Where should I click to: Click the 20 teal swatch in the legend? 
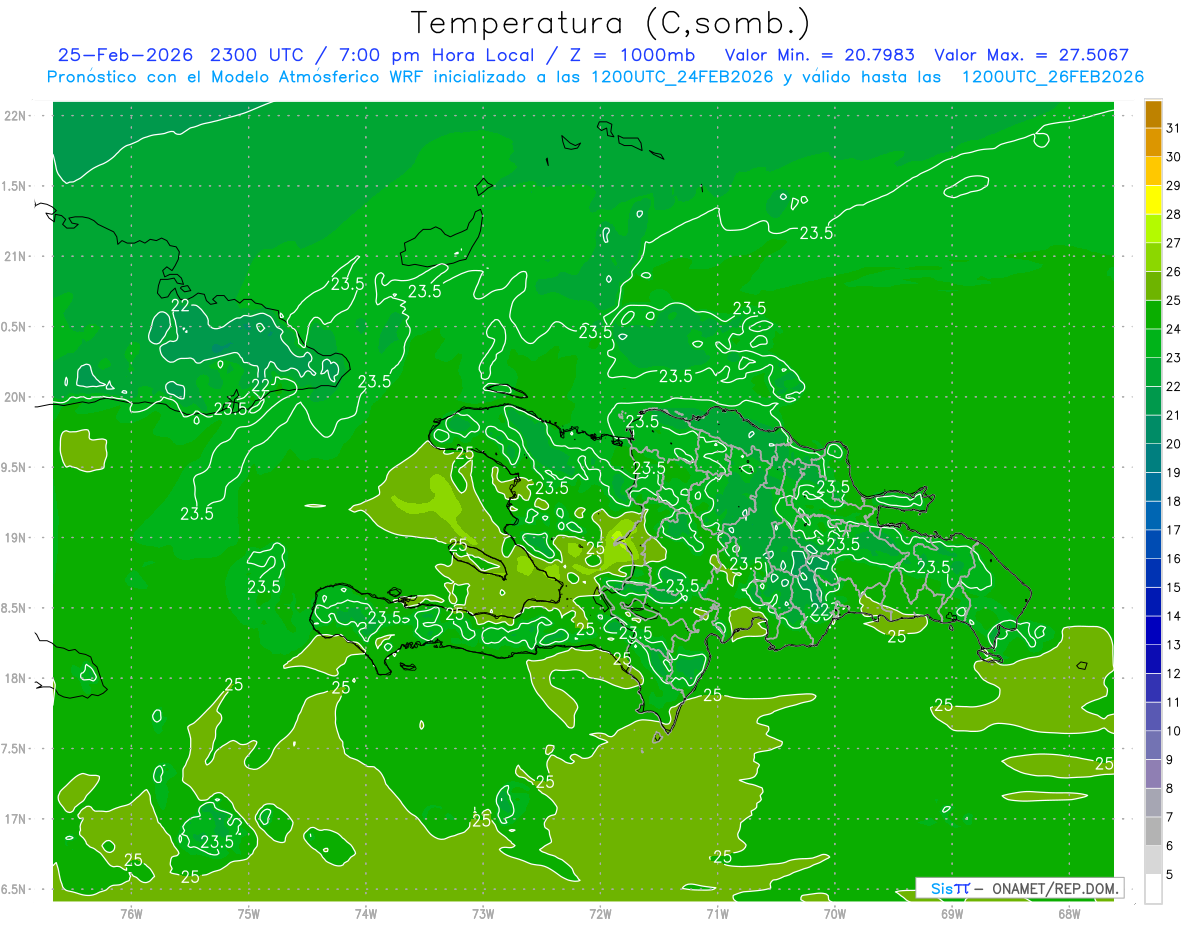1153,430
